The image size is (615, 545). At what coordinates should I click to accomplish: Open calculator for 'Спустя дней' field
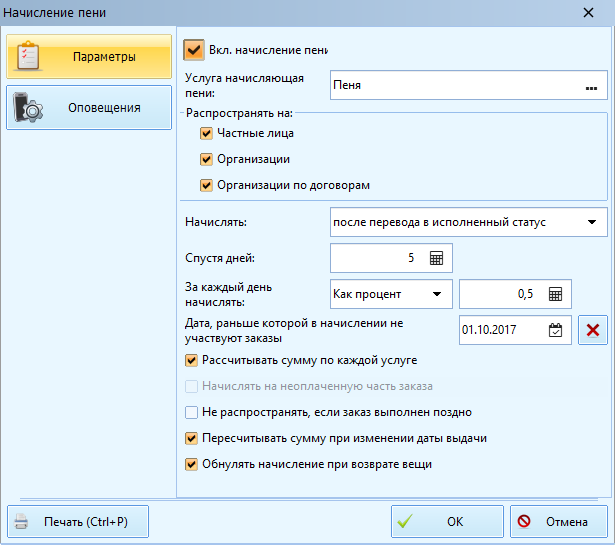[x=436, y=258]
